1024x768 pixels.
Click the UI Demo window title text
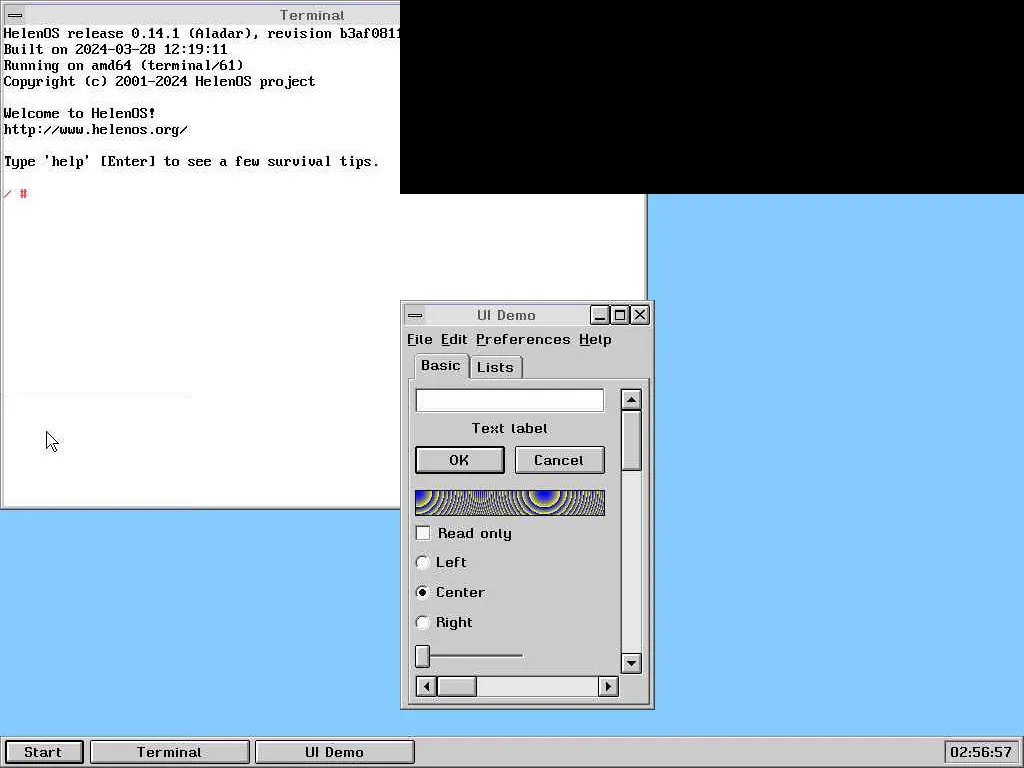(506, 315)
